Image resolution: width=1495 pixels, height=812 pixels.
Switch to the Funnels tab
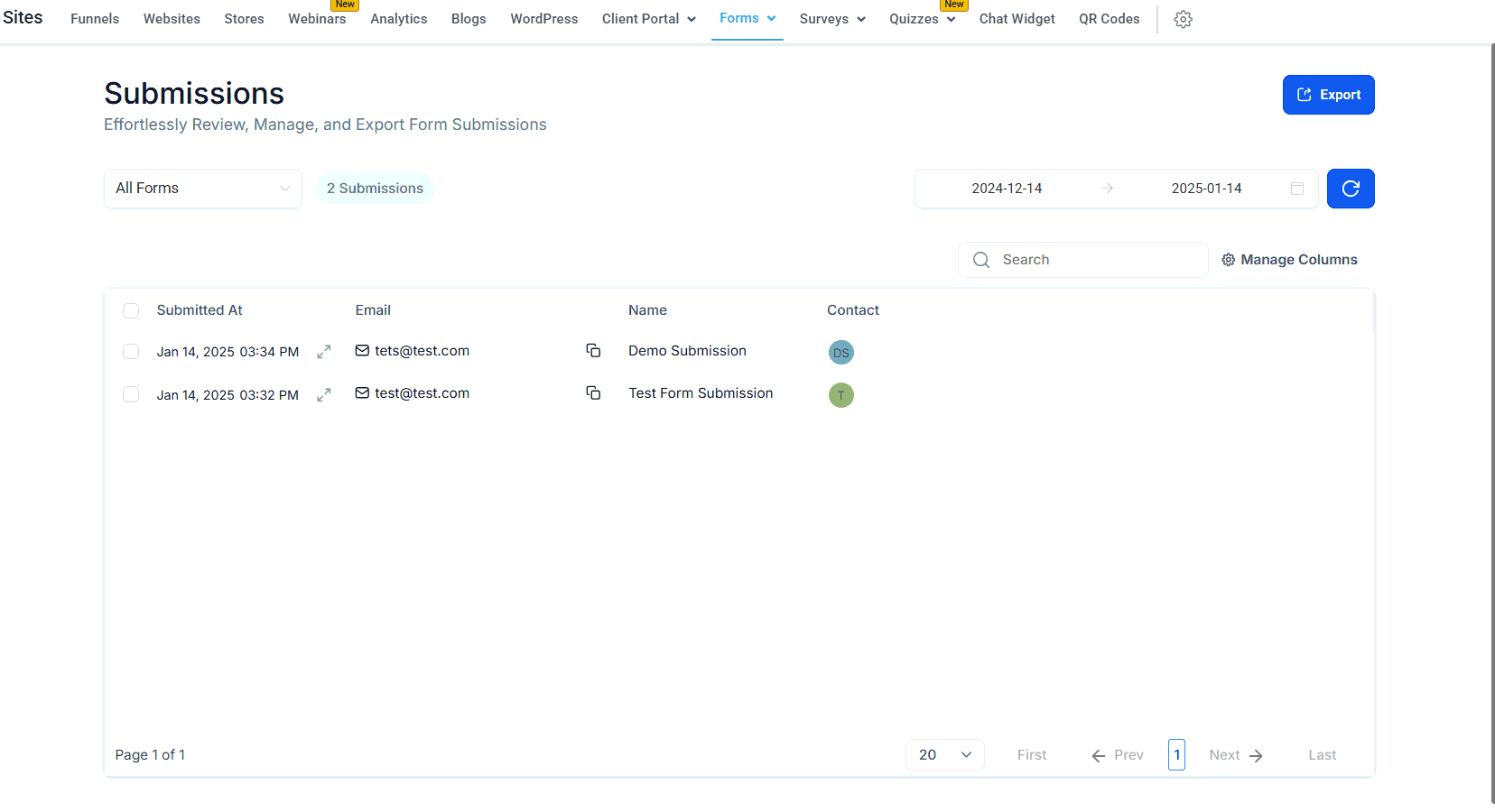tap(95, 19)
